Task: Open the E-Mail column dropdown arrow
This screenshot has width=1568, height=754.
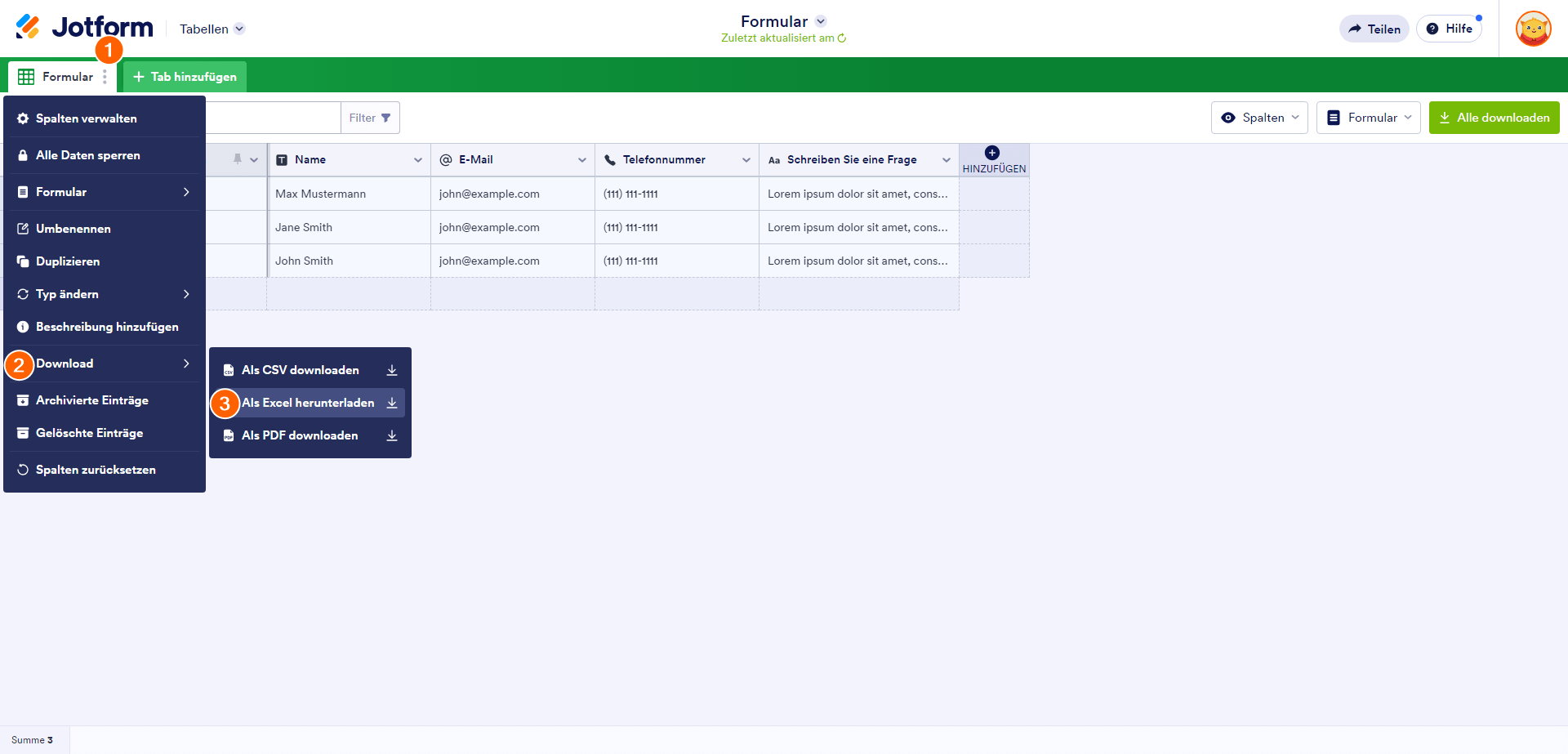Action: point(582,160)
